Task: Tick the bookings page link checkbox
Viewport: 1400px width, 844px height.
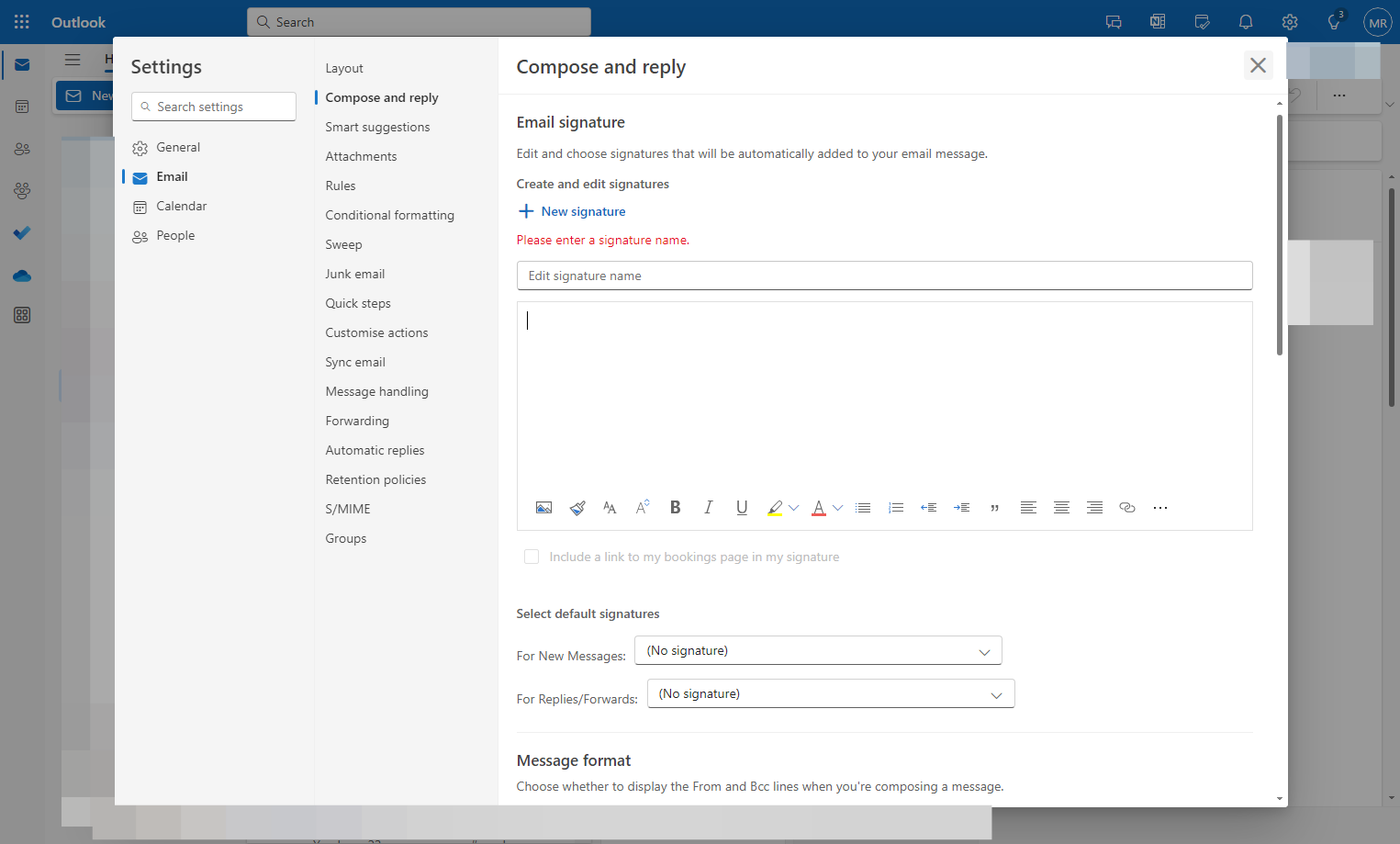Action: [x=532, y=557]
